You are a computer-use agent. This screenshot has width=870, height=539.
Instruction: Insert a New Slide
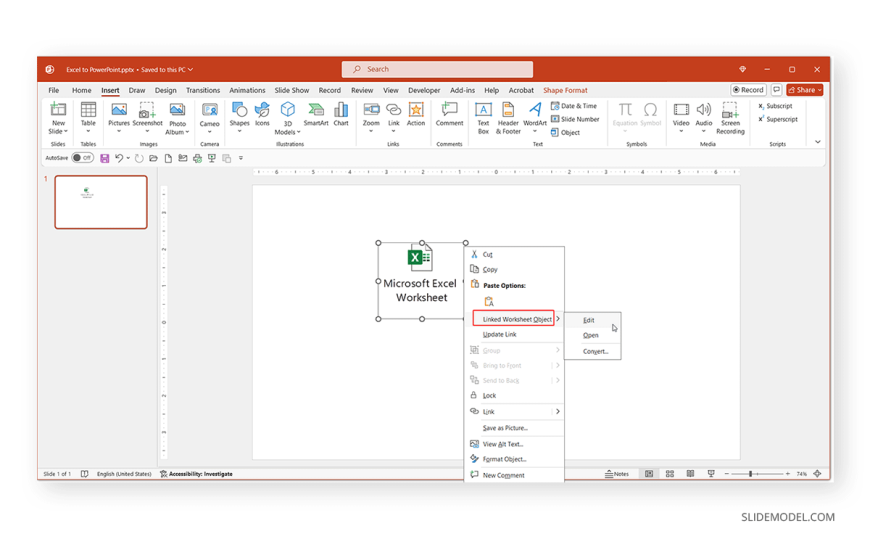58,118
